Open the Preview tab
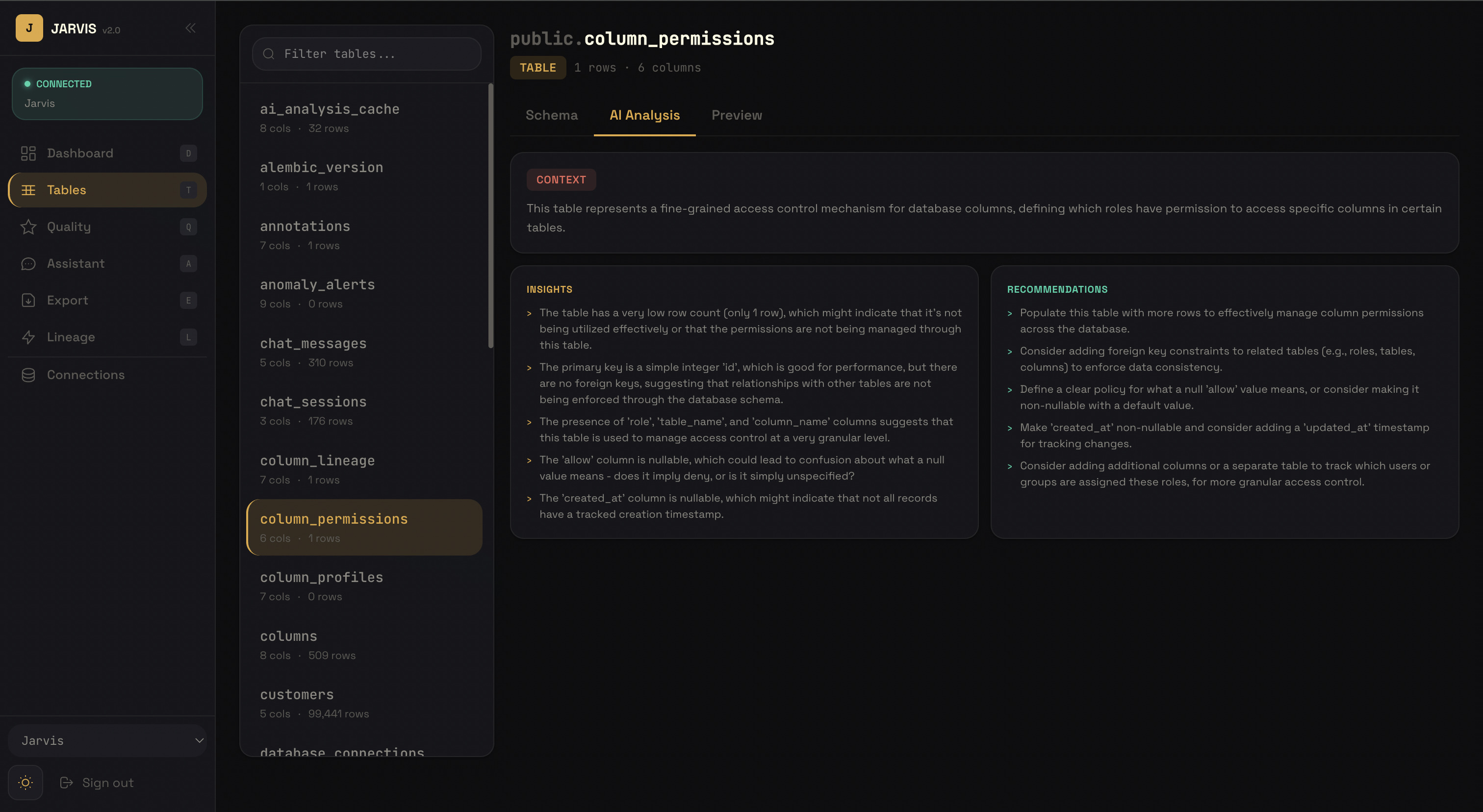The width and height of the screenshot is (1483, 812). pyautogui.click(x=736, y=115)
